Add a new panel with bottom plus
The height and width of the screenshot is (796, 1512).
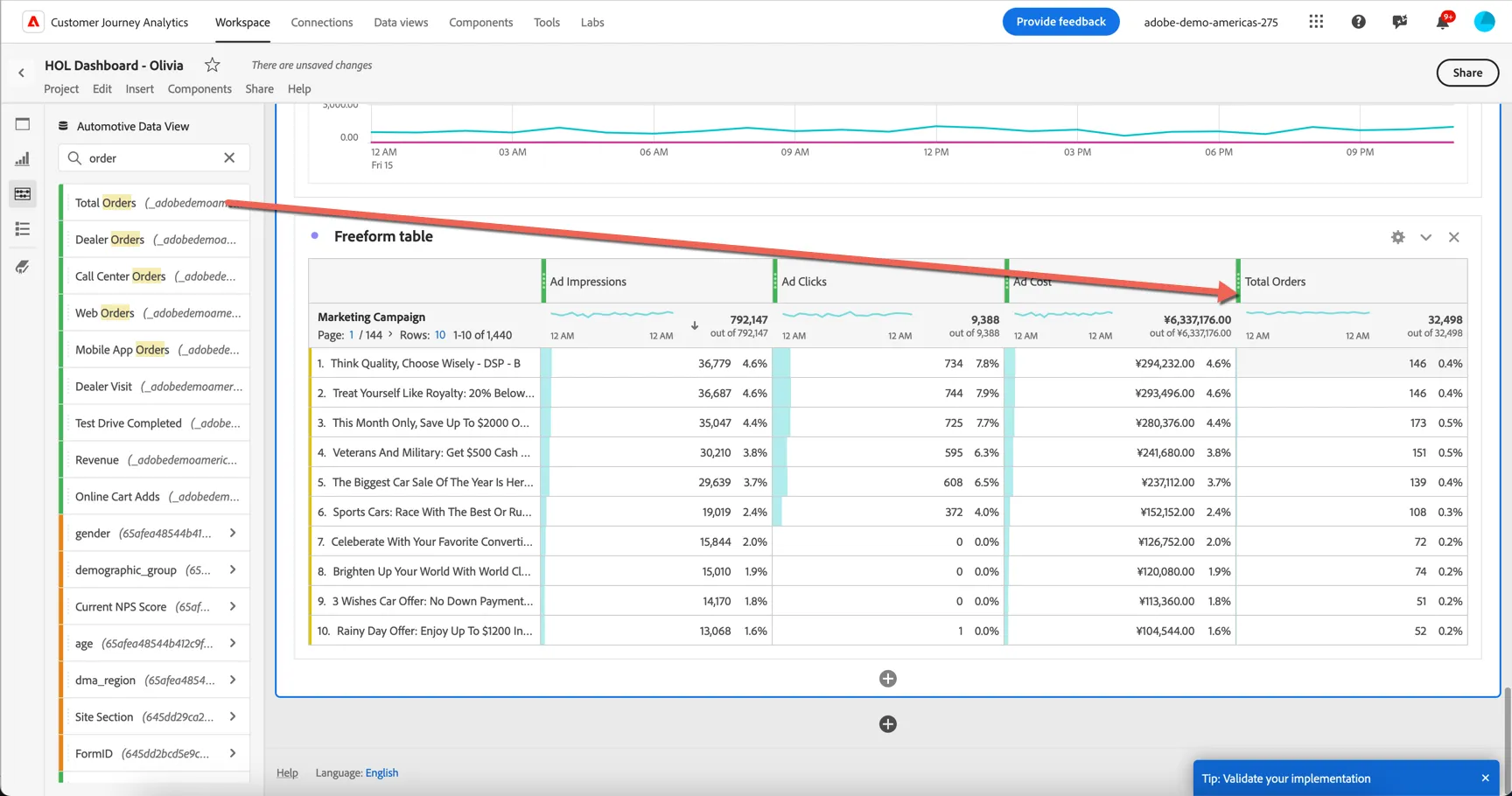tap(887, 724)
